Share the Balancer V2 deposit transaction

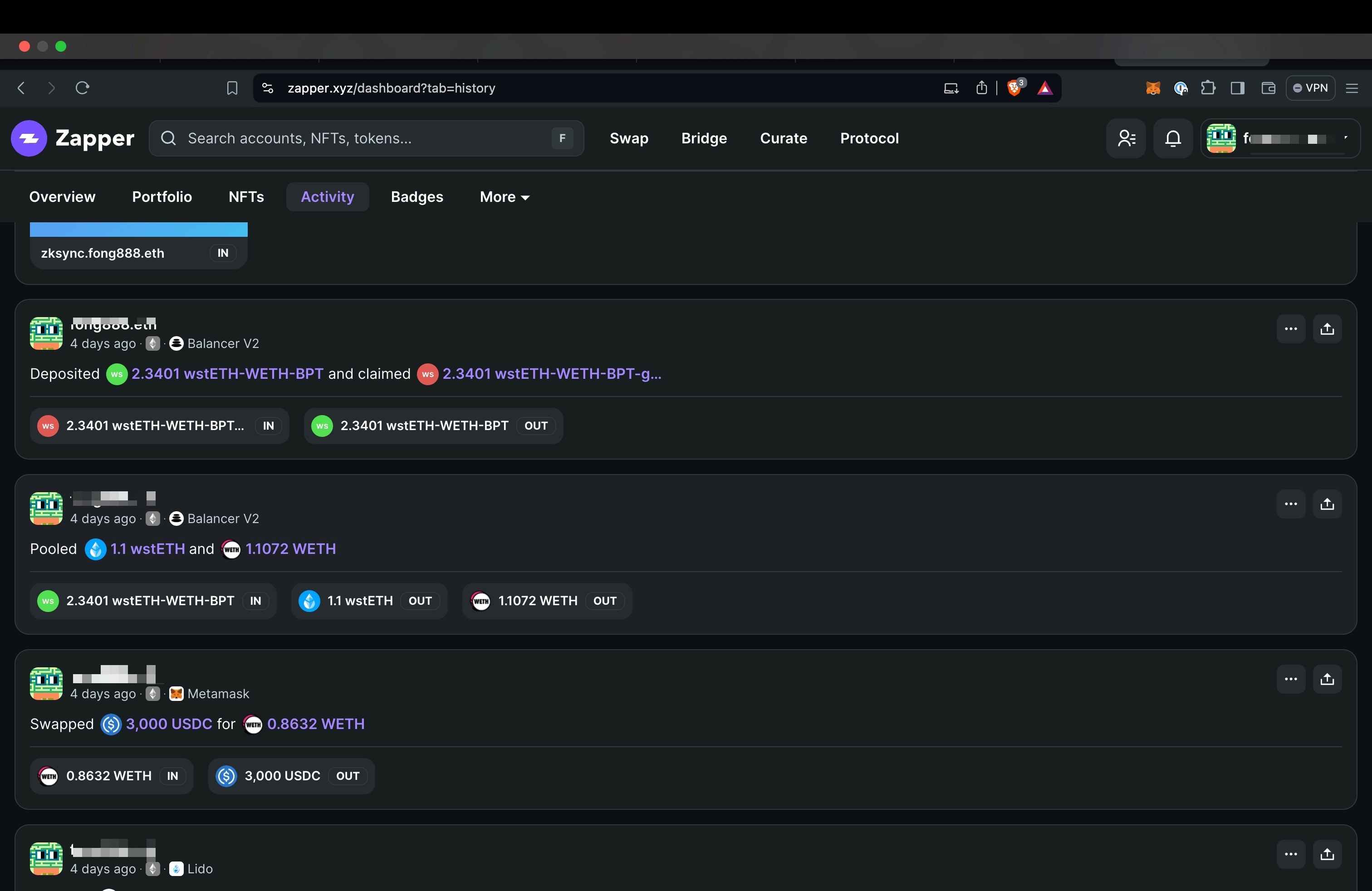pos(1327,329)
